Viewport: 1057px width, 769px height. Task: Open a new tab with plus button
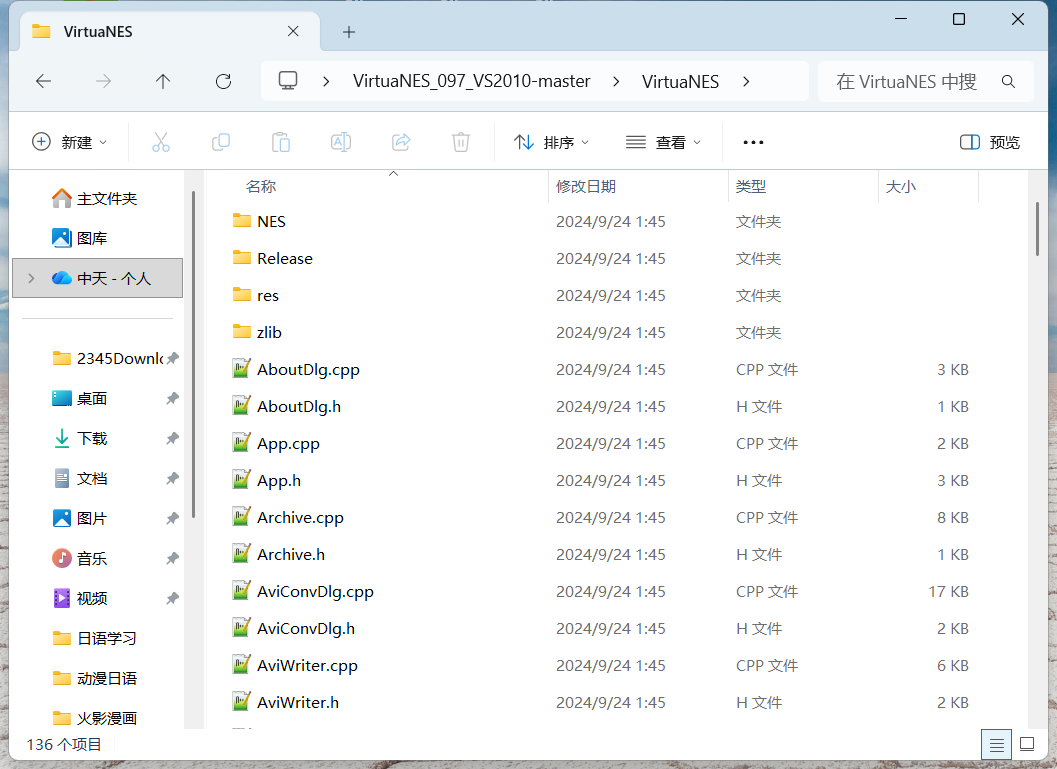pos(349,32)
